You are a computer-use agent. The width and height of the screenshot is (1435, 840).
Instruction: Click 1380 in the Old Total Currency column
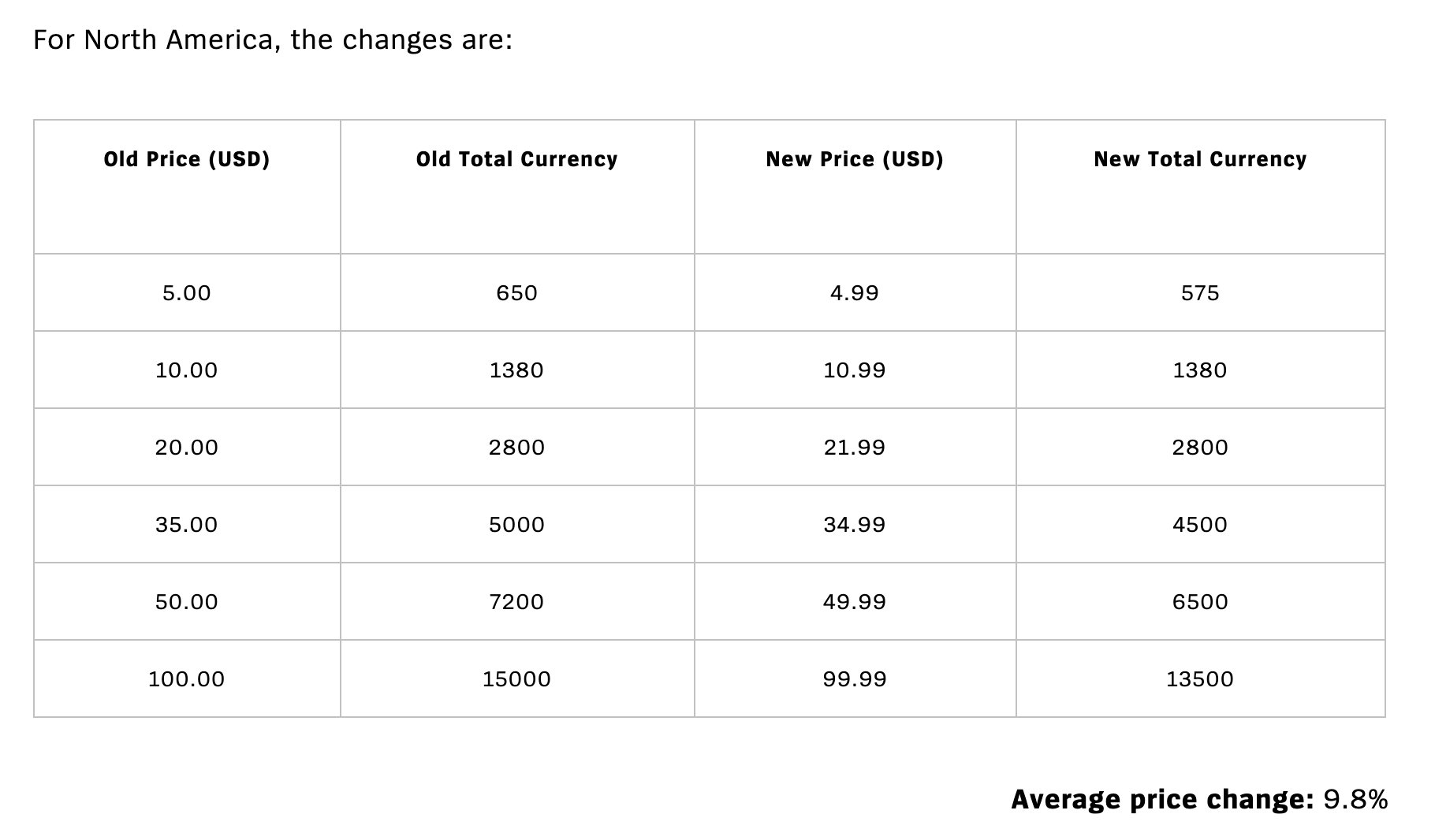[516, 370]
